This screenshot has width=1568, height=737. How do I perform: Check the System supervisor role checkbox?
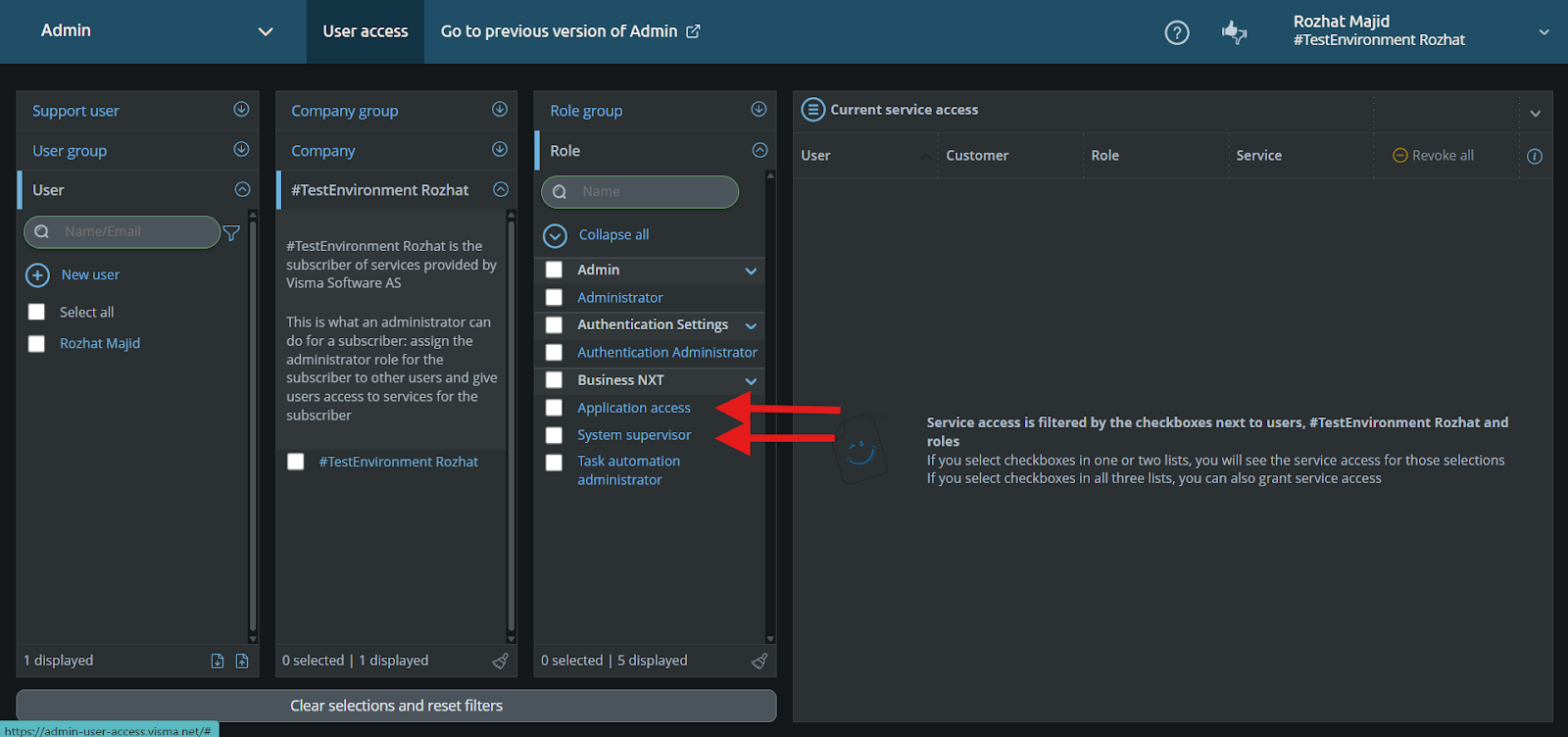[554, 435]
